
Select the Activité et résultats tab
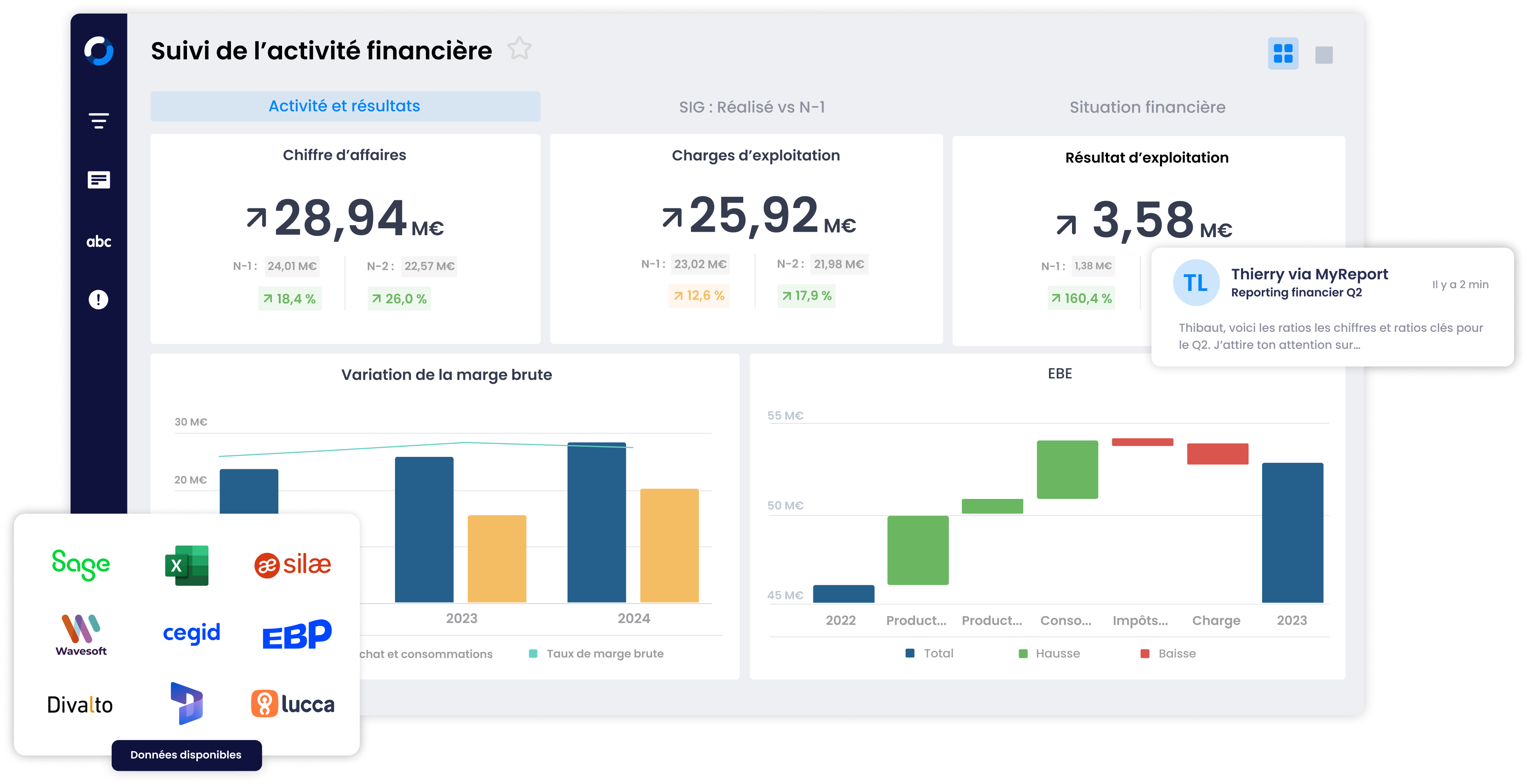[x=345, y=106]
